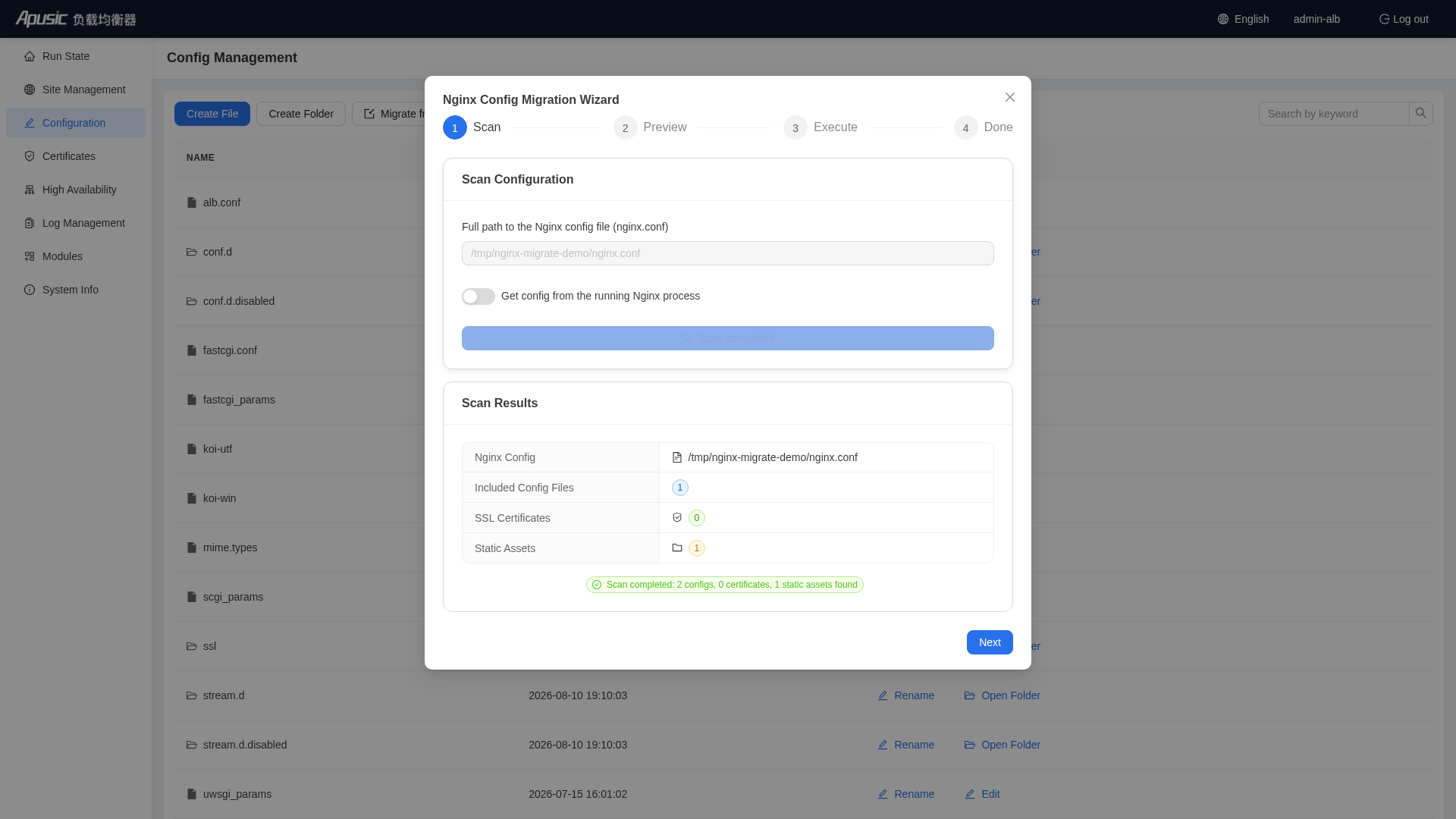This screenshot has height=819, width=1456.
Task: Click the Static Assets folder icon
Action: 677,548
